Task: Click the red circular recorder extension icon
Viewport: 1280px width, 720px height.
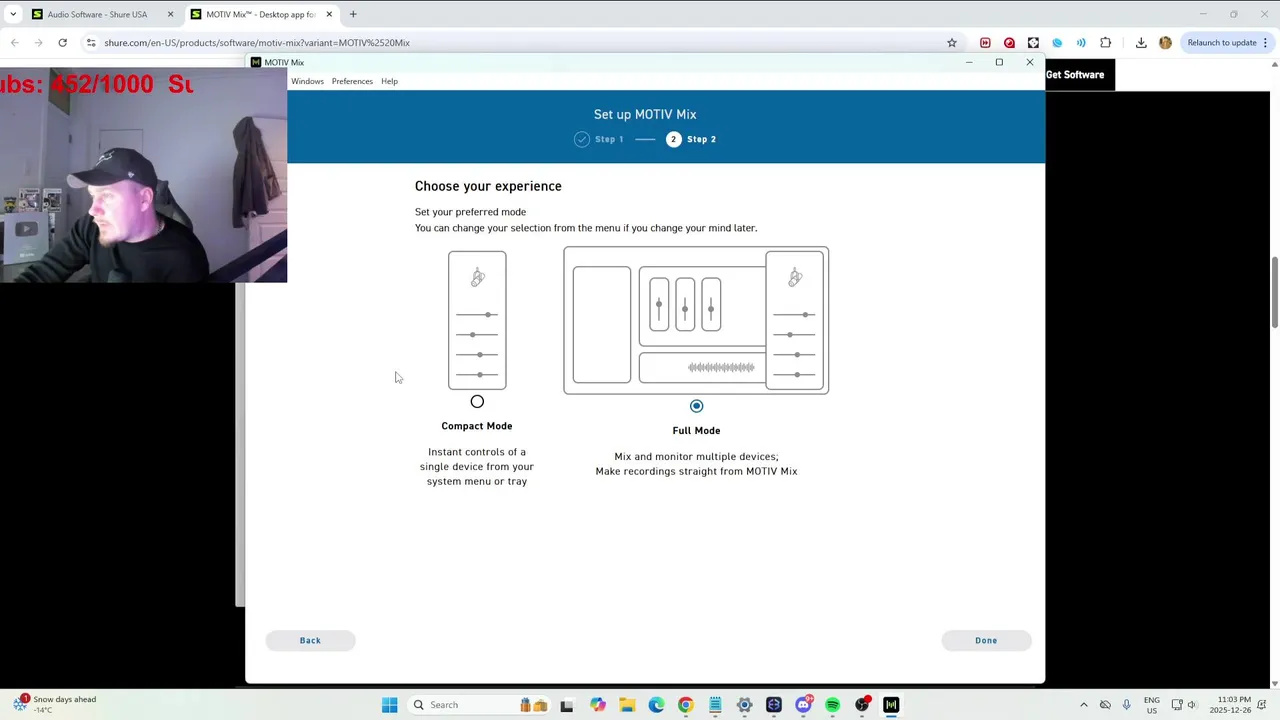Action: tap(1009, 43)
